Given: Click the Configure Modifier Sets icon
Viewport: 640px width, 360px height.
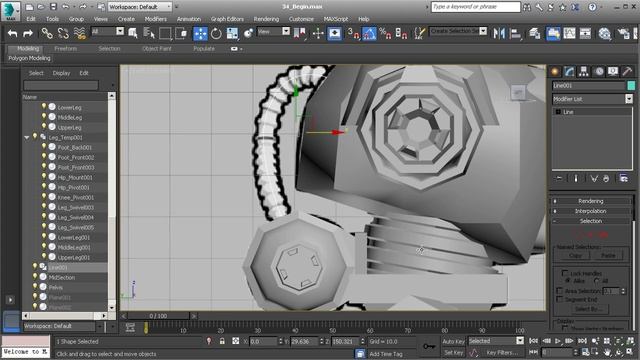Looking at the screenshot, I should [x=624, y=178].
